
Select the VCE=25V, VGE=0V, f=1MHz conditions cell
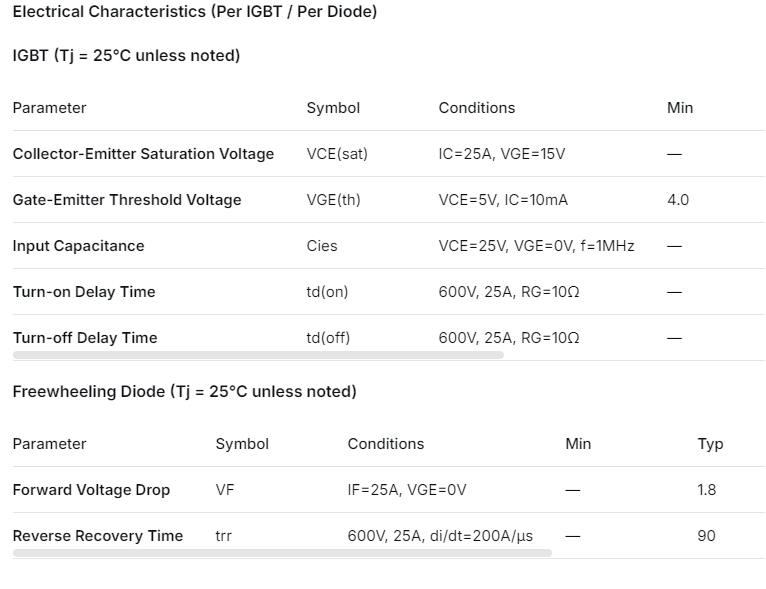[536, 246]
